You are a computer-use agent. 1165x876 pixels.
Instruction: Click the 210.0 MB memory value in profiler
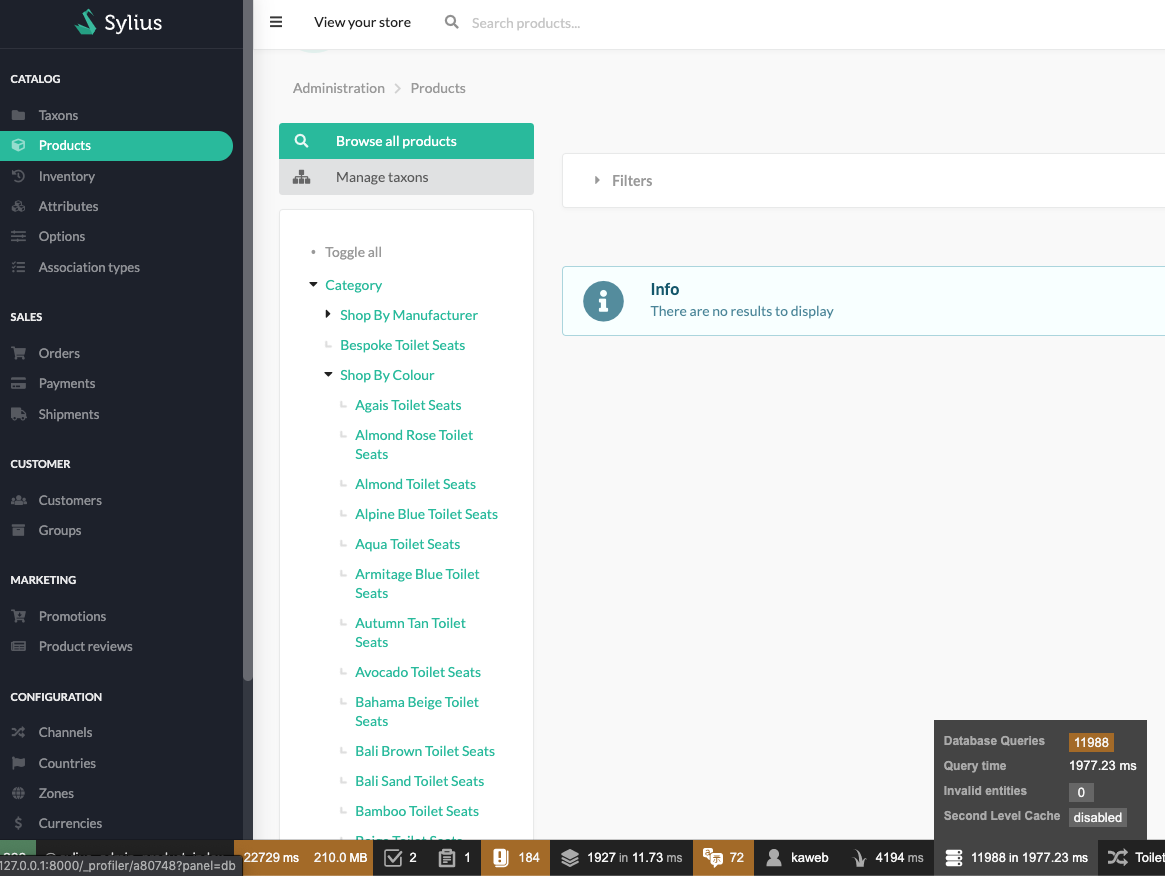[x=340, y=857]
